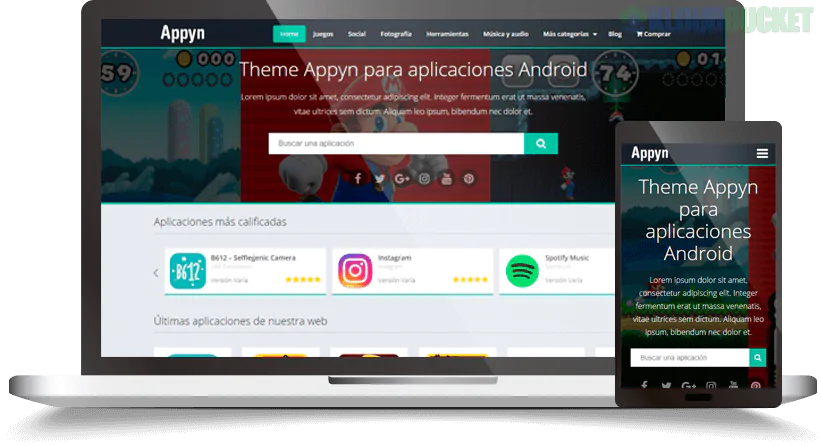821x446 pixels.
Task: Open B612 - Selfiegenic Camera title
Action: pyautogui.click(x=253, y=258)
